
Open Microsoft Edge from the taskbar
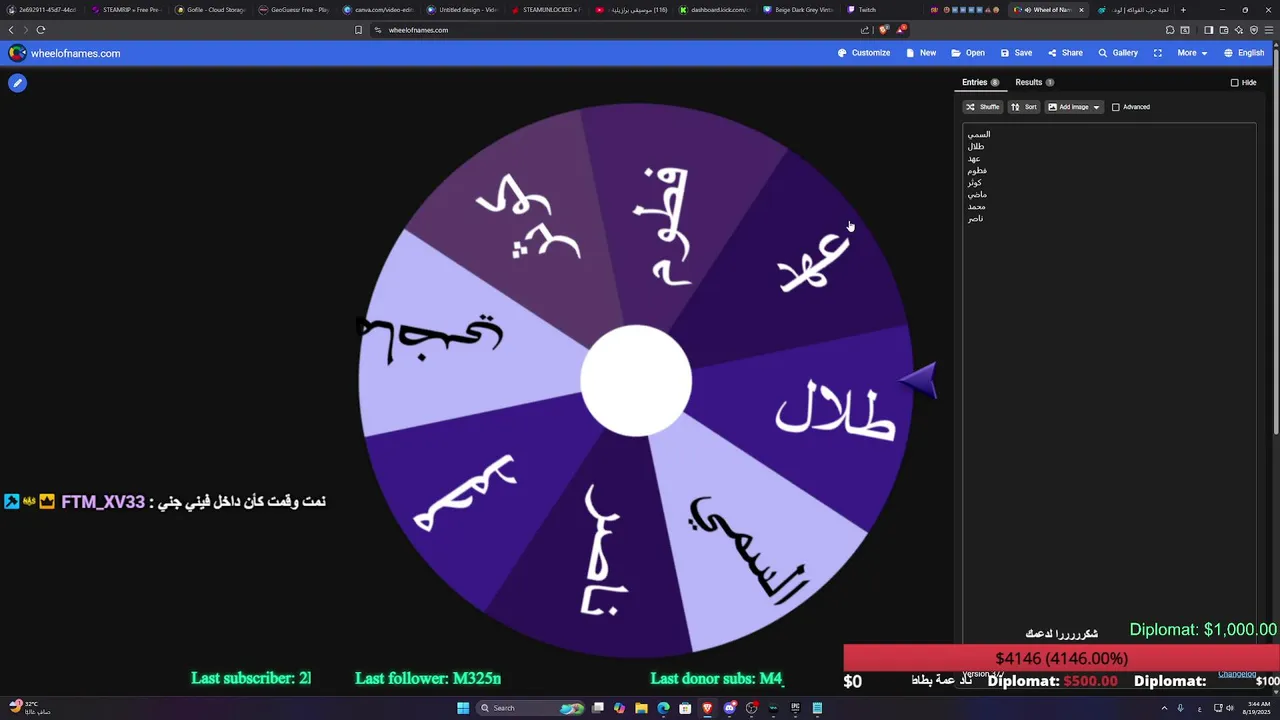pyautogui.click(x=663, y=708)
